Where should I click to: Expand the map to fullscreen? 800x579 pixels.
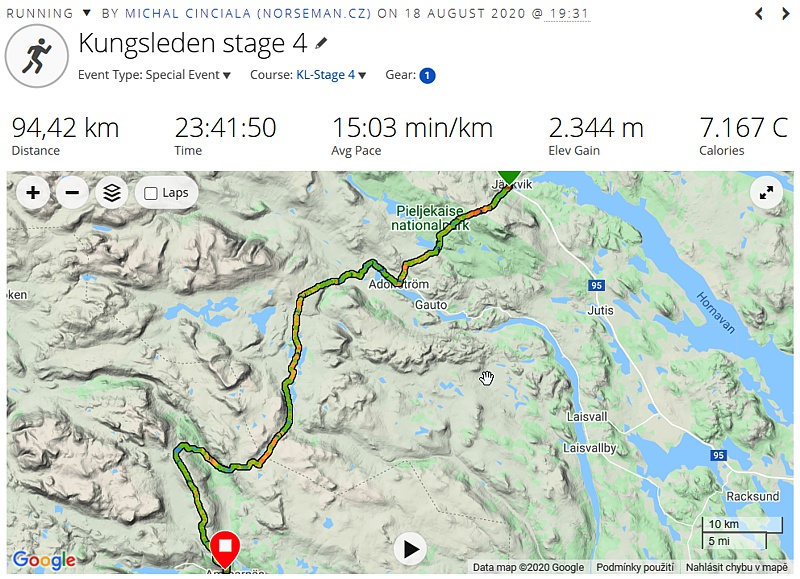point(766,193)
